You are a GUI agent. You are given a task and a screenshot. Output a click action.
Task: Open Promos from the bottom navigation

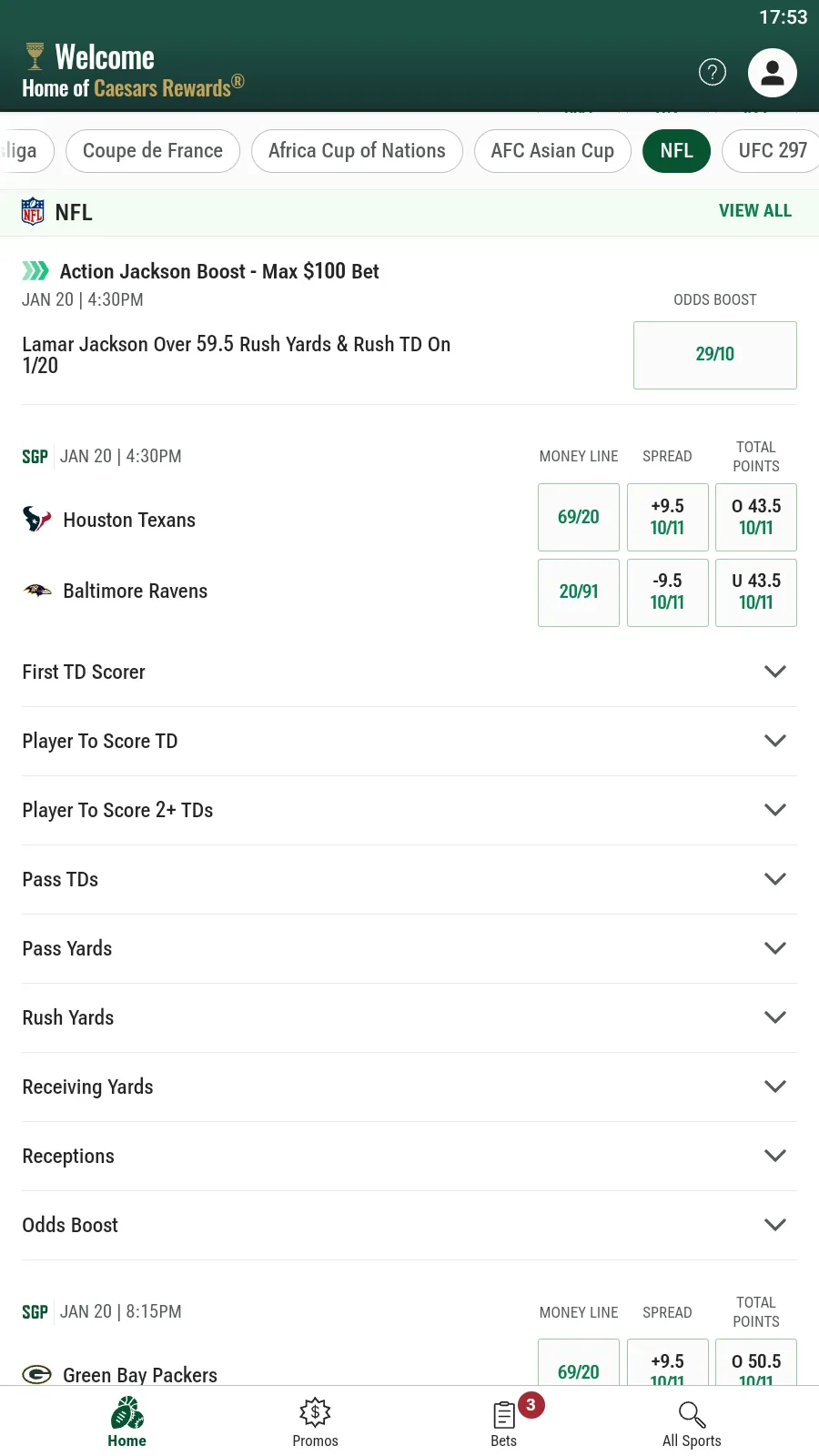pos(315,1421)
